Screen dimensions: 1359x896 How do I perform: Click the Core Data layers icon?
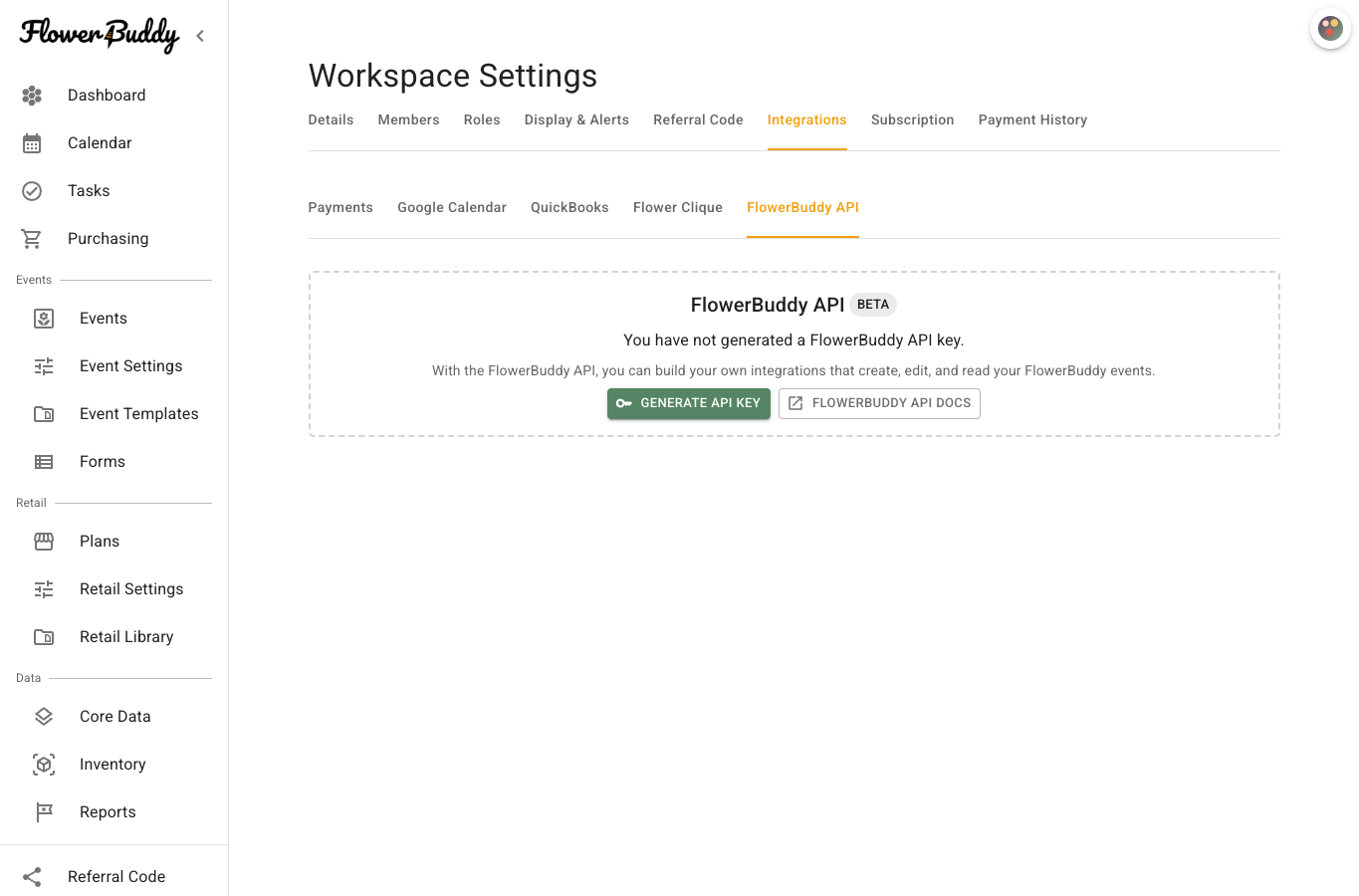(x=44, y=717)
